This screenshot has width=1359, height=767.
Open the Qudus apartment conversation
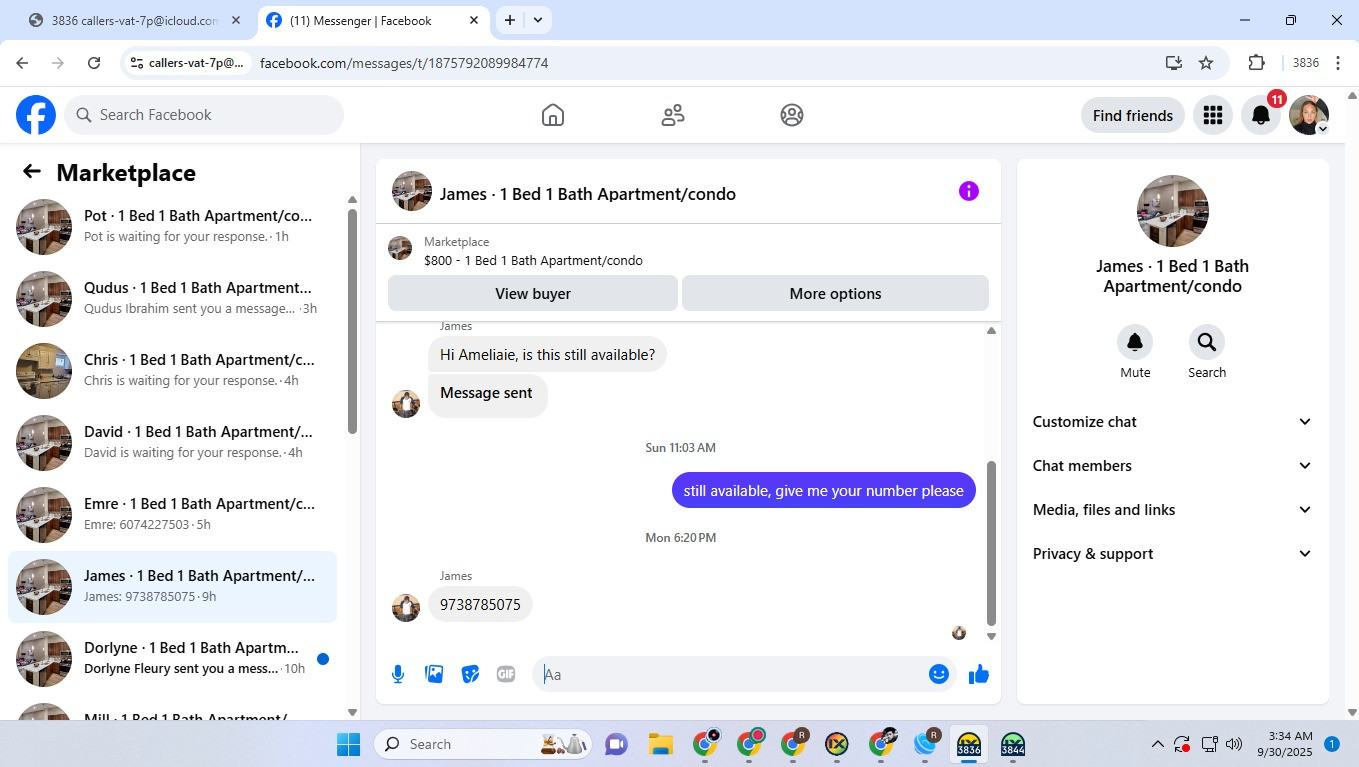(x=173, y=299)
